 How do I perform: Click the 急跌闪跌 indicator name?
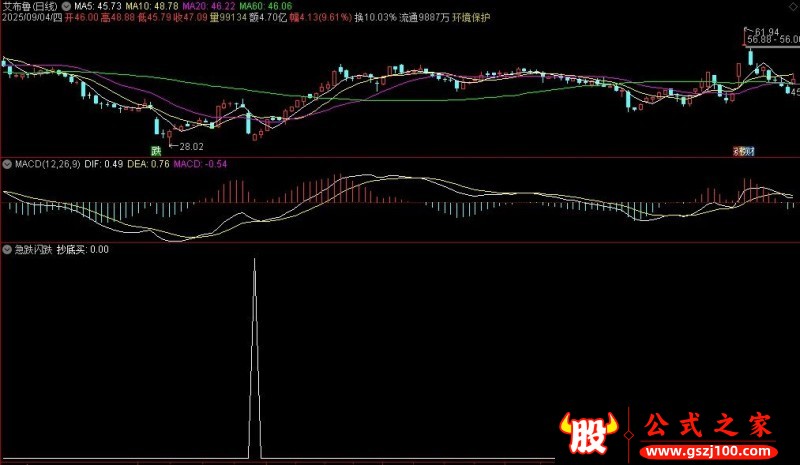[x=33, y=250]
